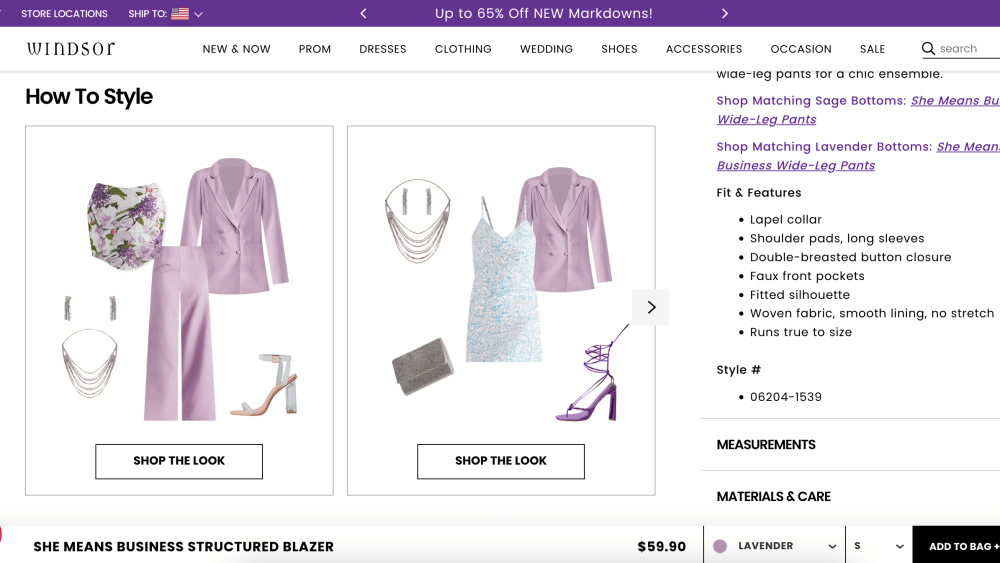Click Store Locations link
1000x563 pixels.
coord(64,13)
